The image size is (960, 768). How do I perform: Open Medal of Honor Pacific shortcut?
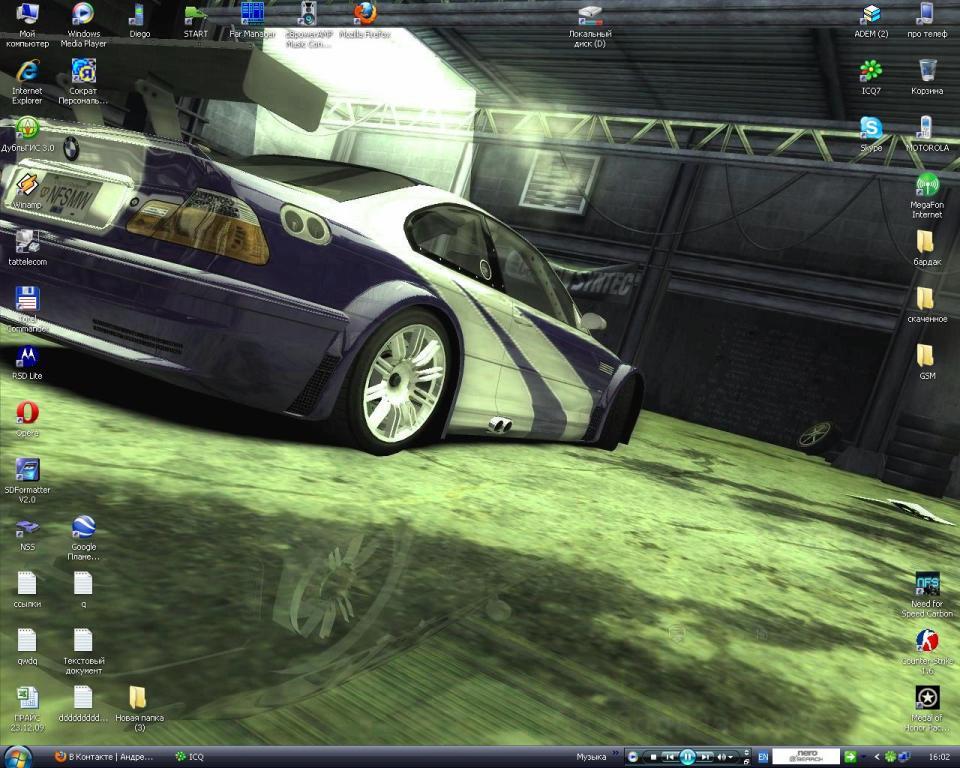click(927, 709)
